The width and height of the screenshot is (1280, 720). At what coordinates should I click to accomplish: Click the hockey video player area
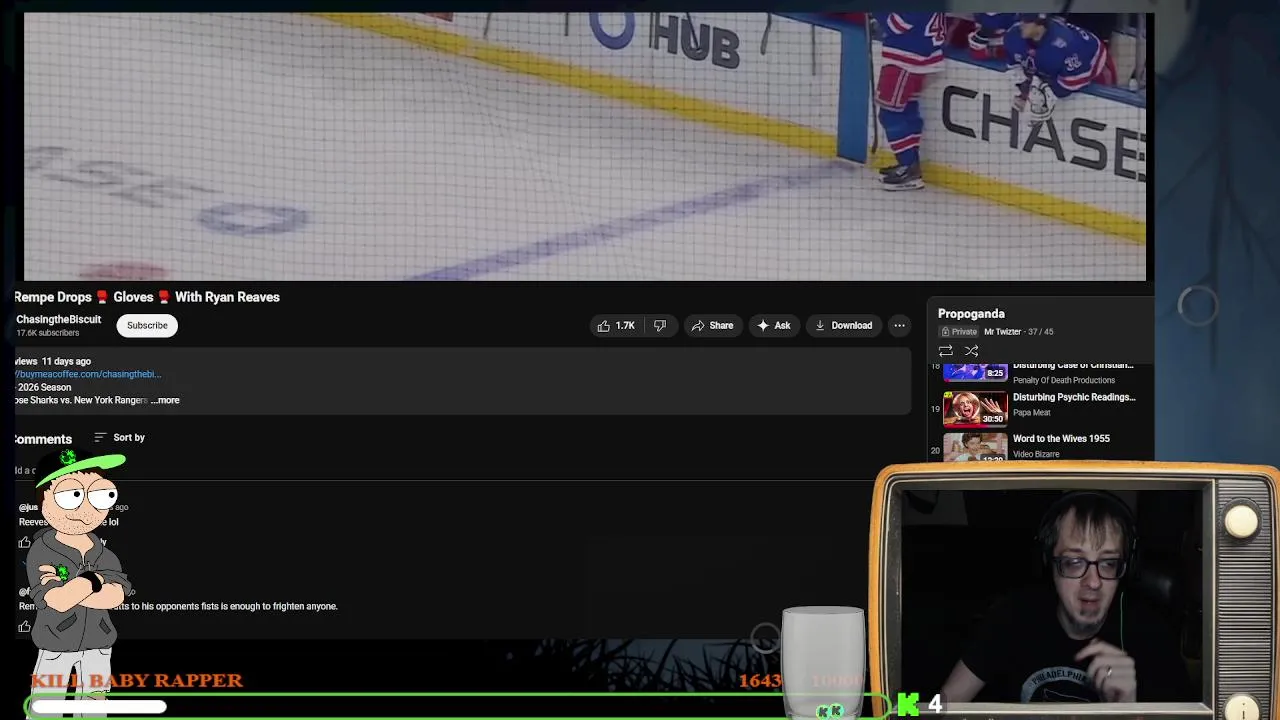(585, 147)
